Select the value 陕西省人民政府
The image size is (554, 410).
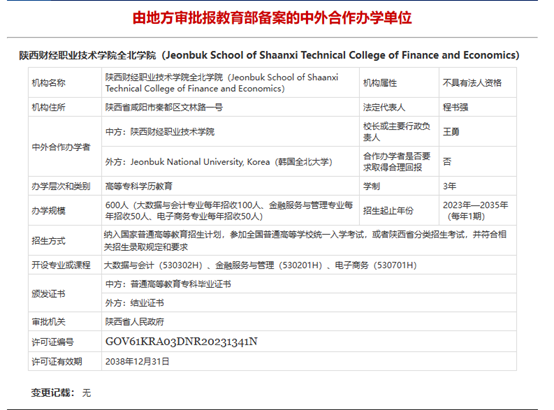[135, 322]
